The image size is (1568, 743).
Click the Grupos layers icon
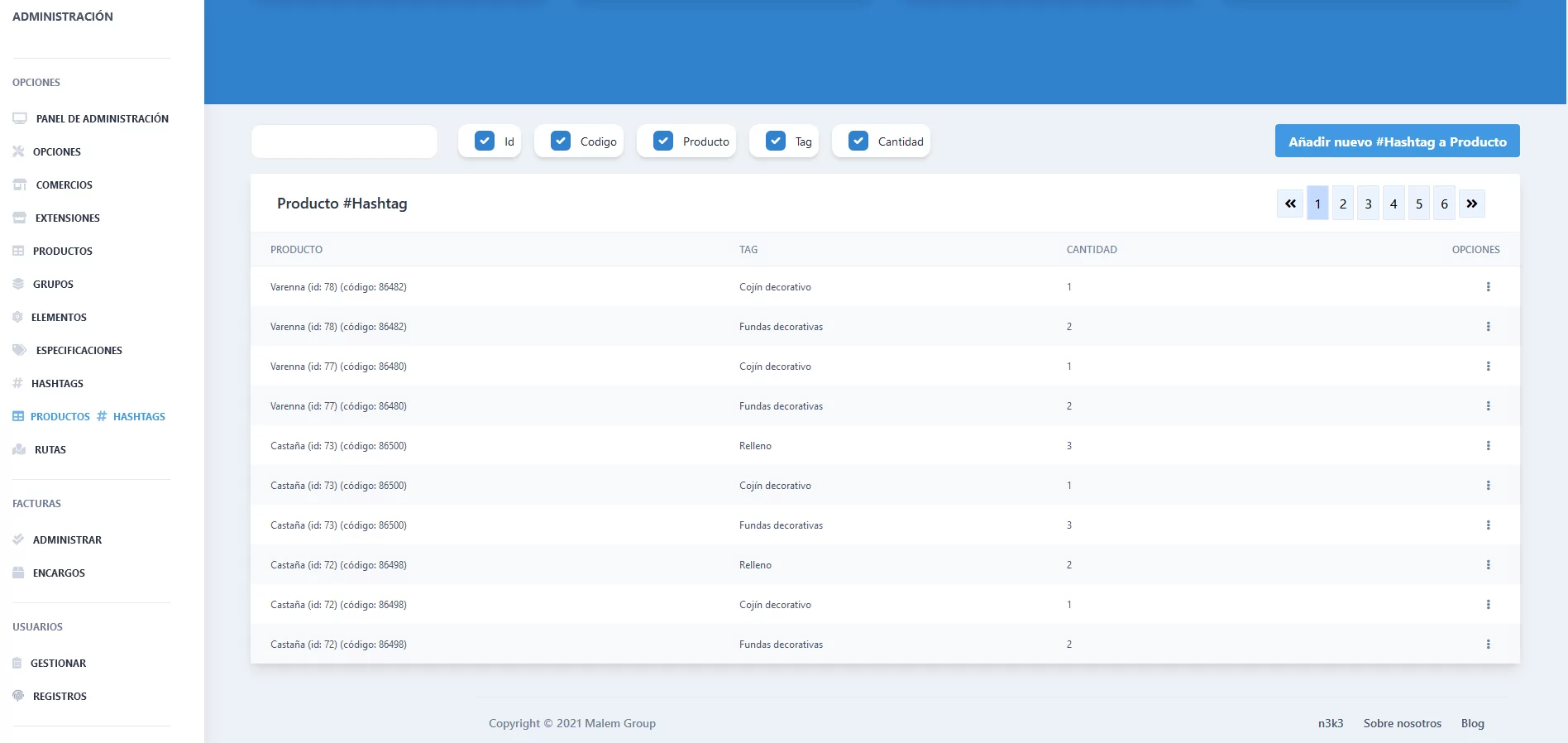tap(18, 284)
